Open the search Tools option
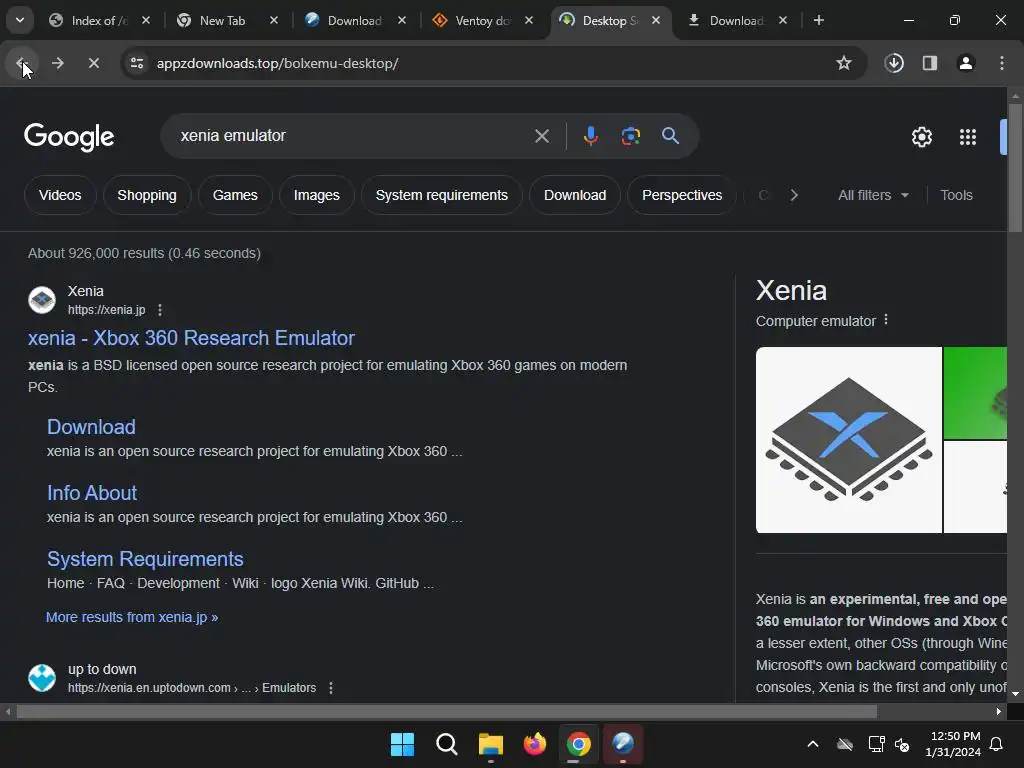 [956, 195]
